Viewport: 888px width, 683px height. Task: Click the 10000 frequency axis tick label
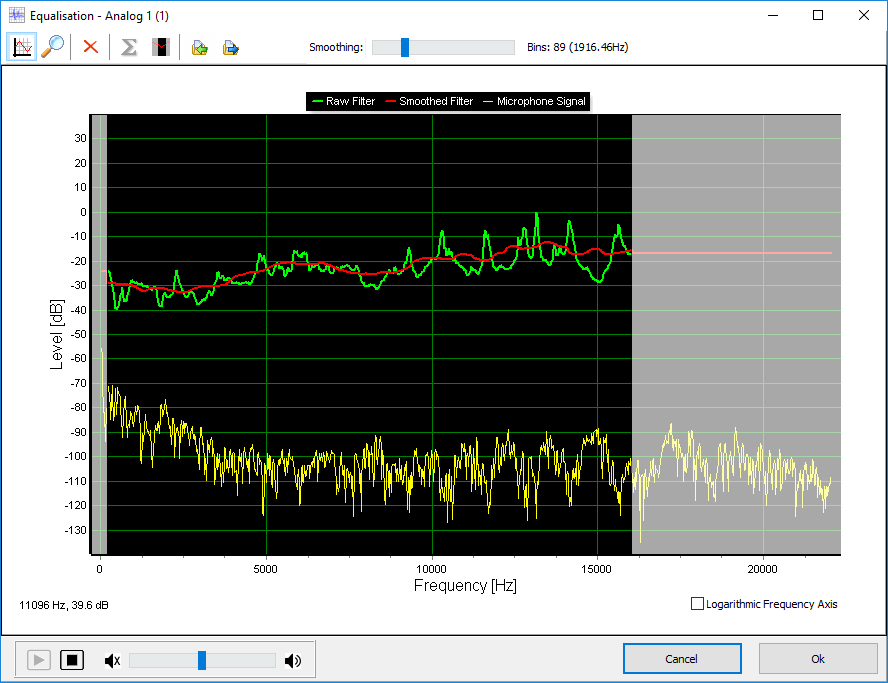(x=431, y=569)
